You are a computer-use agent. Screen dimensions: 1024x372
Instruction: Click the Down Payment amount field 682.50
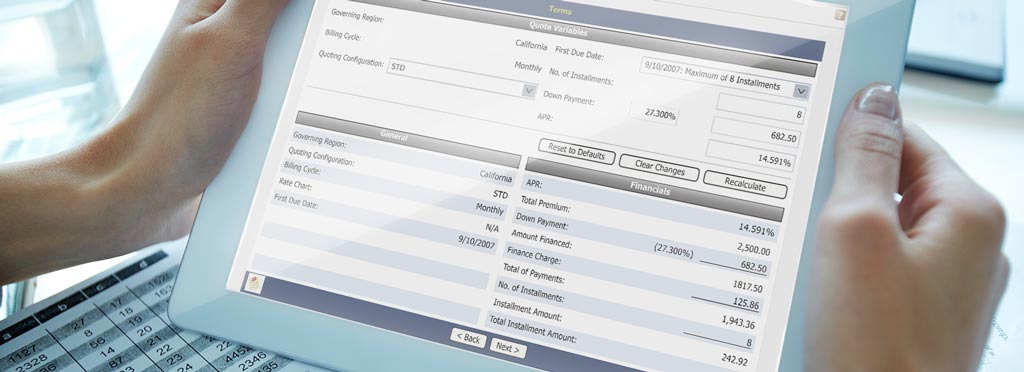(x=756, y=132)
